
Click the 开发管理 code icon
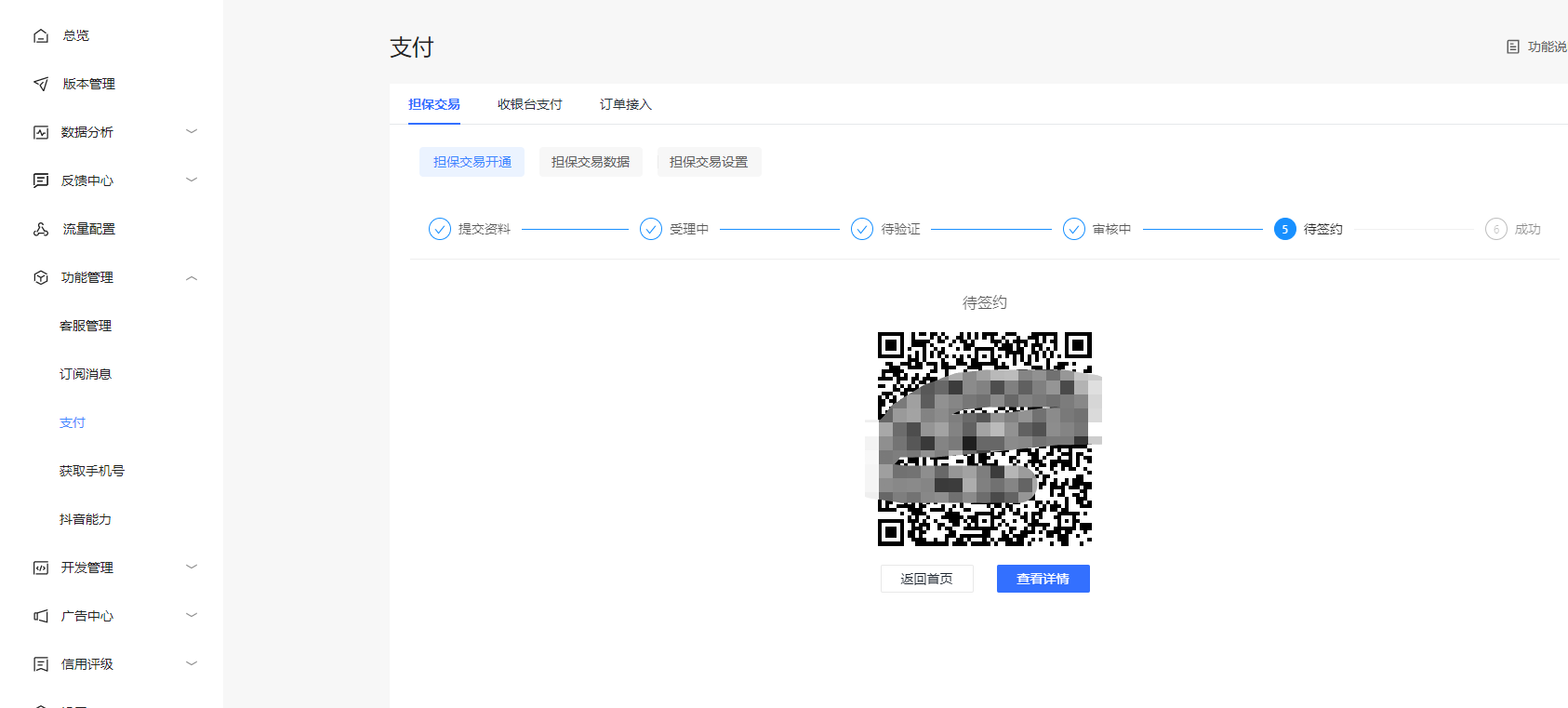click(x=41, y=568)
